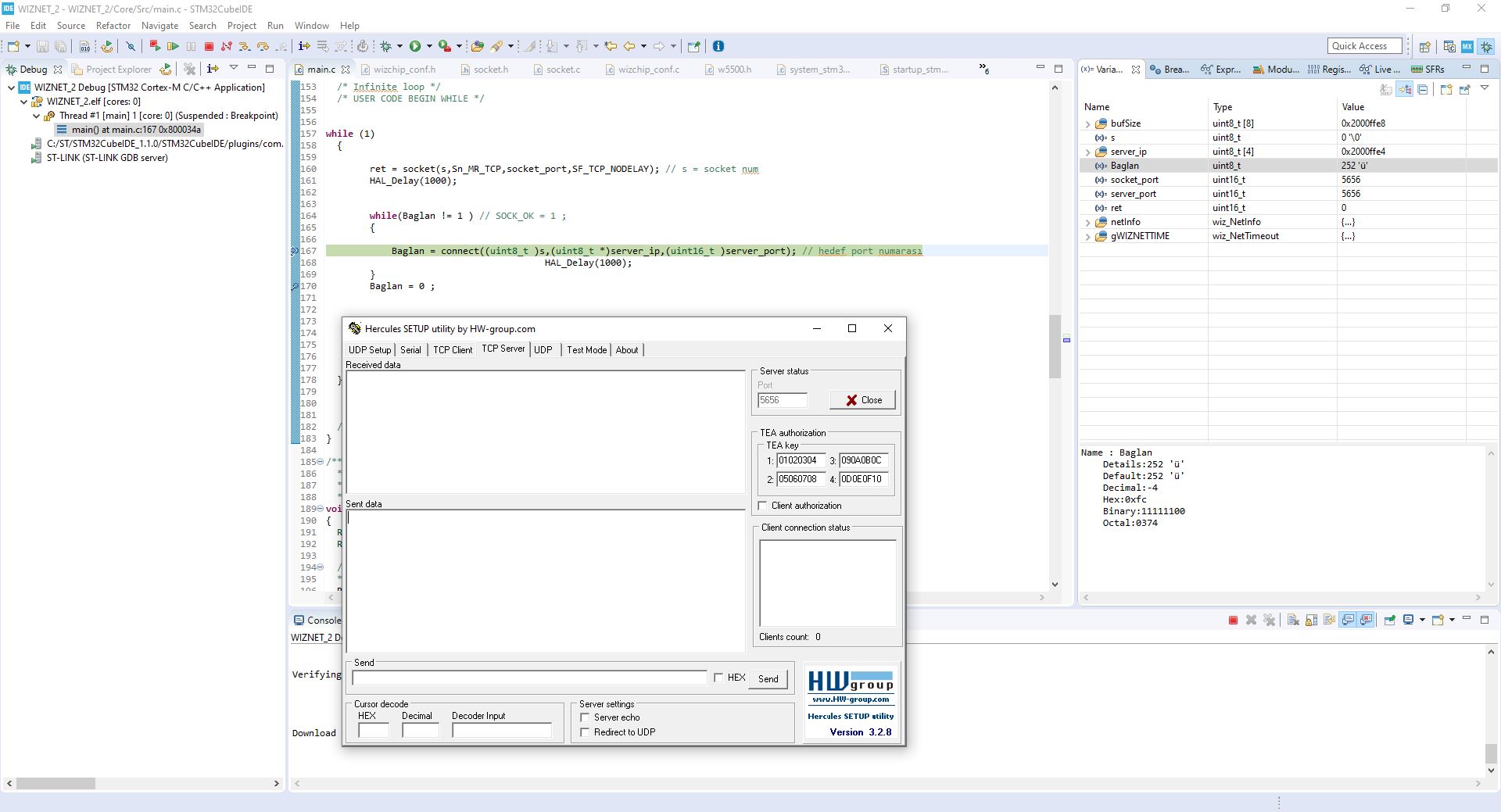Click Pin Console icon
Viewport: 1501px width, 812px height.
point(1389,620)
